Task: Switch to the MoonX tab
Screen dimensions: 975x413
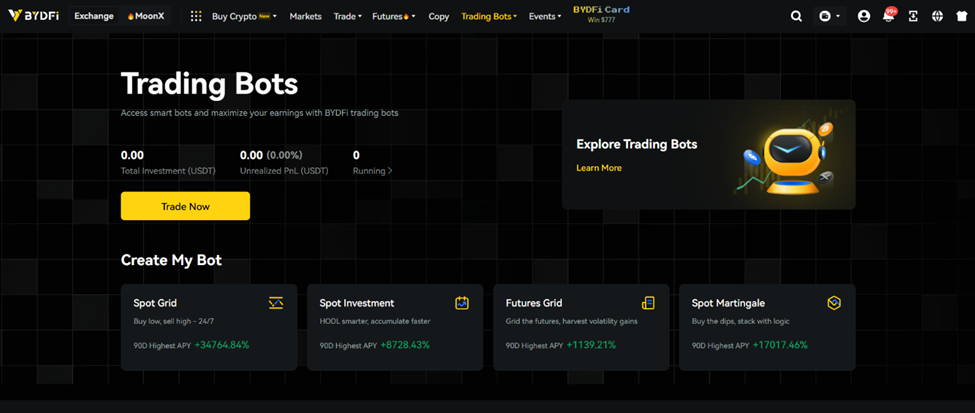Action: [x=146, y=16]
